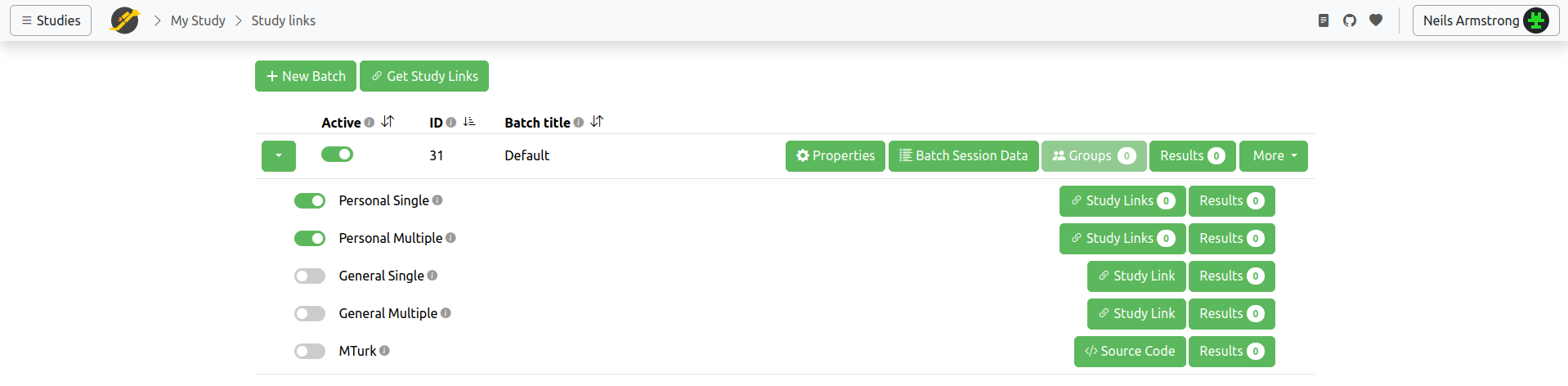Click the New Batch button
The height and width of the screenshot is (386, 1568).
[306, 76]
